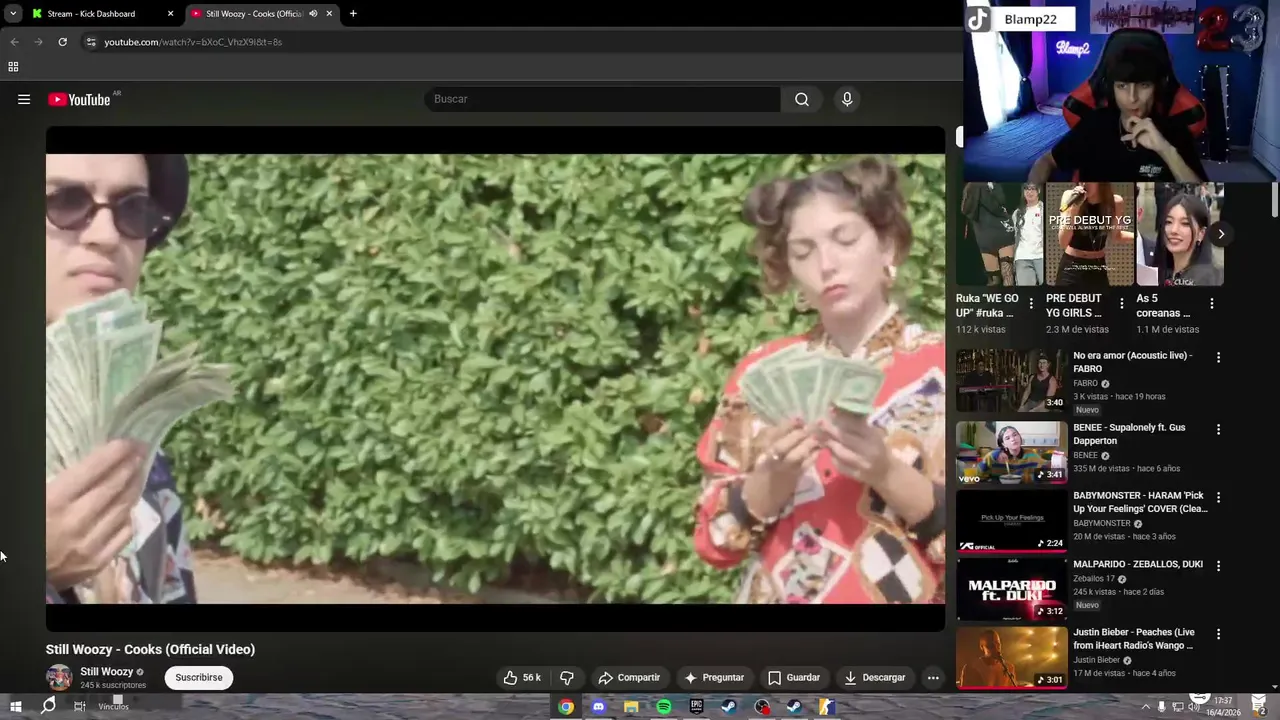Open File Explorer from the taskbar

click(631, 707)
